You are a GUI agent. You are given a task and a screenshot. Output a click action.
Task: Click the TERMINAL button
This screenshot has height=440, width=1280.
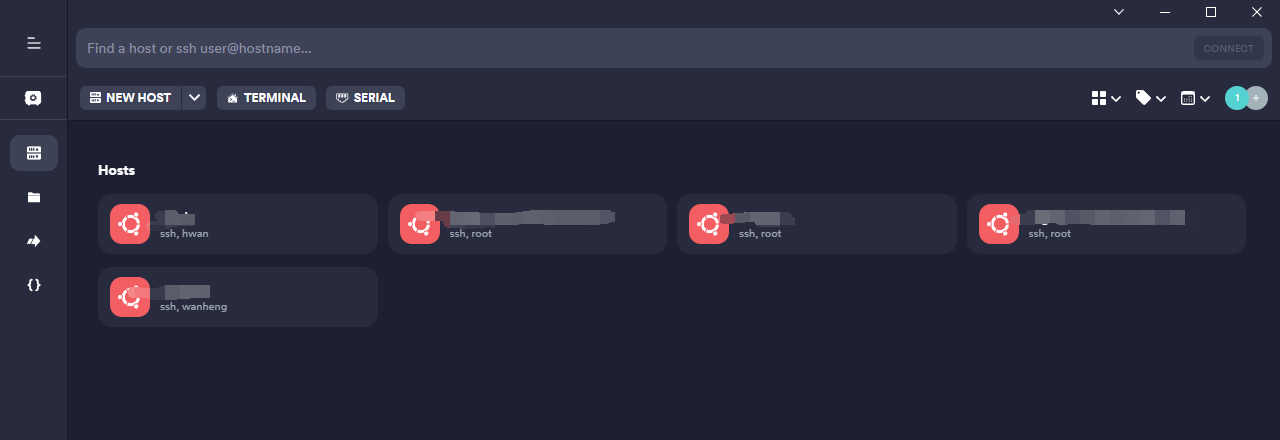(266, 98)
